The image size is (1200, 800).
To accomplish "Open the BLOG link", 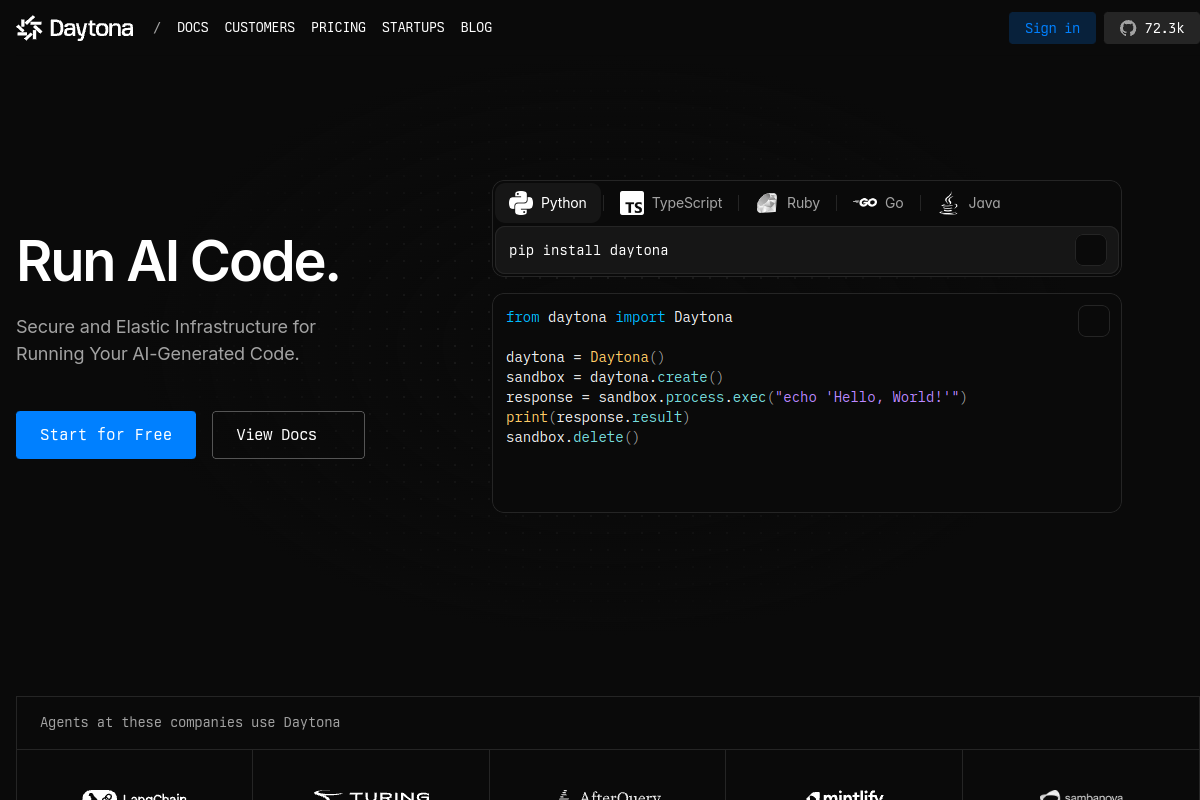I will coord(476,28).
